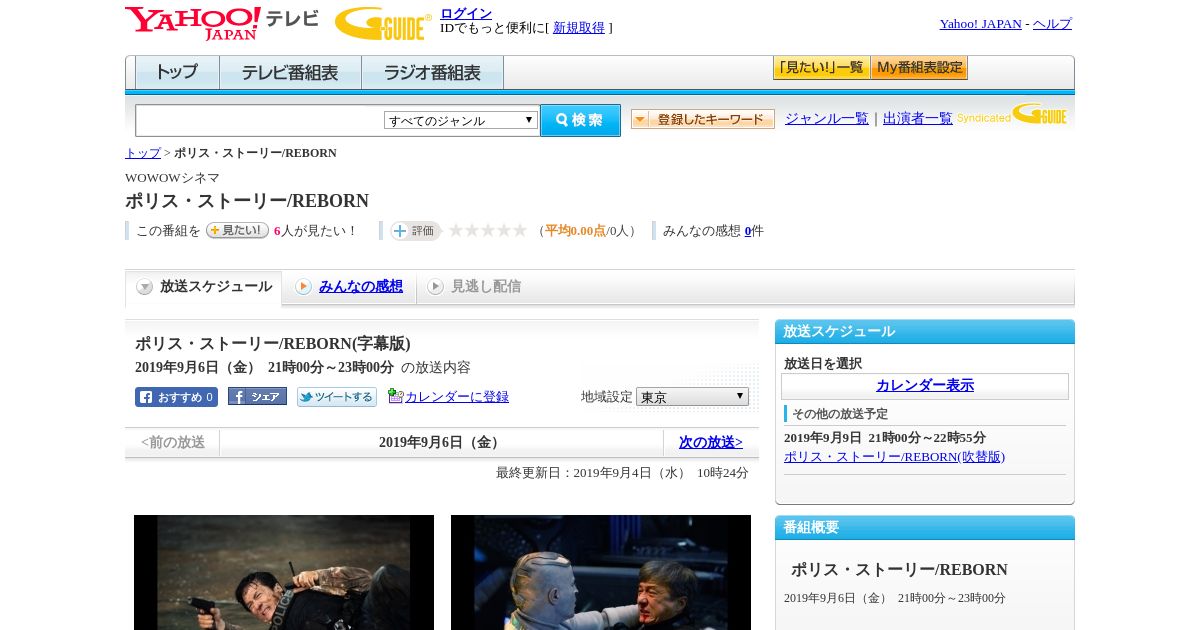Screen dimensions: 1200x630
Task: Click the 「見たい!」一覧 button
Action: (x=821, y=68)
